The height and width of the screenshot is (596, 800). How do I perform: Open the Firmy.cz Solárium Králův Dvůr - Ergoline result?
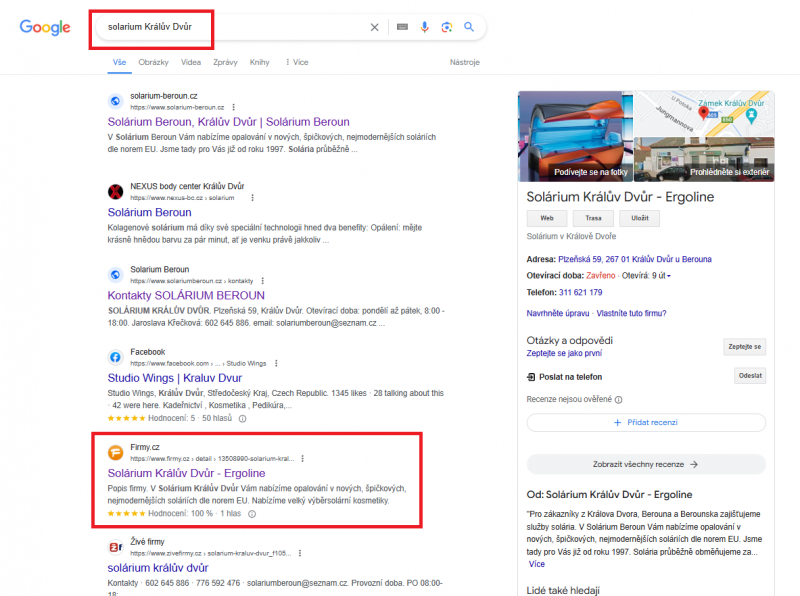point(186,473)
